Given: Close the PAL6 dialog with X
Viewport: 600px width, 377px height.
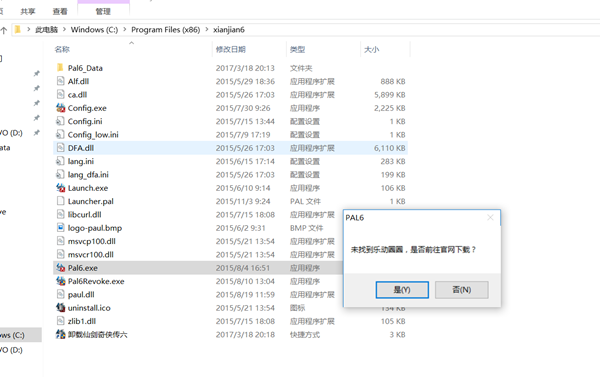Looking at the screenshot, I should pyautogui.click(x=490, y=218).
